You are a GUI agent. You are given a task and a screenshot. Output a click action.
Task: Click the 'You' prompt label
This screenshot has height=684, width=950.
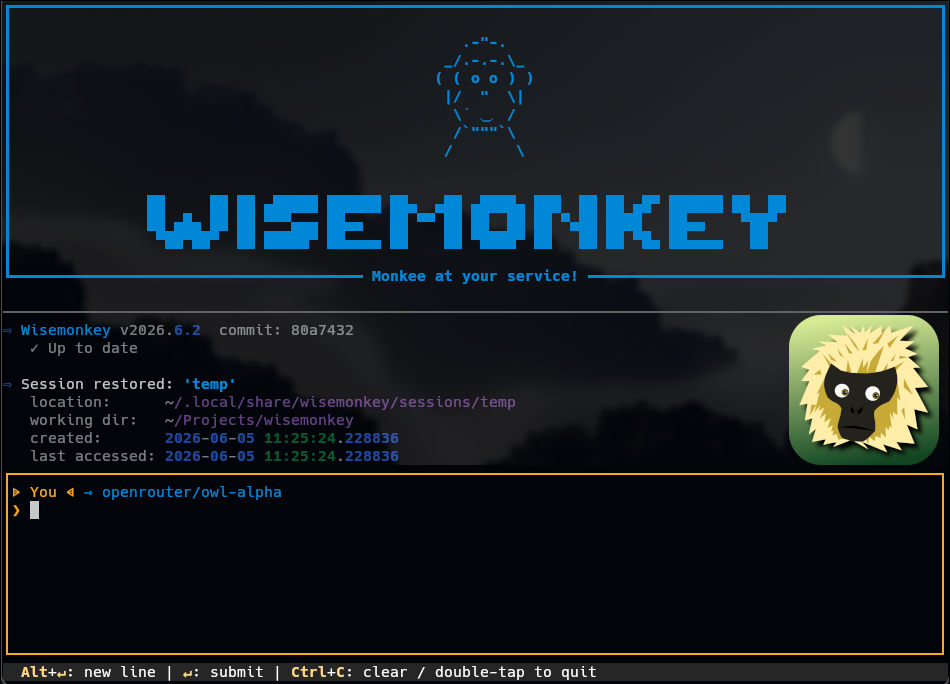coord(43,492)
